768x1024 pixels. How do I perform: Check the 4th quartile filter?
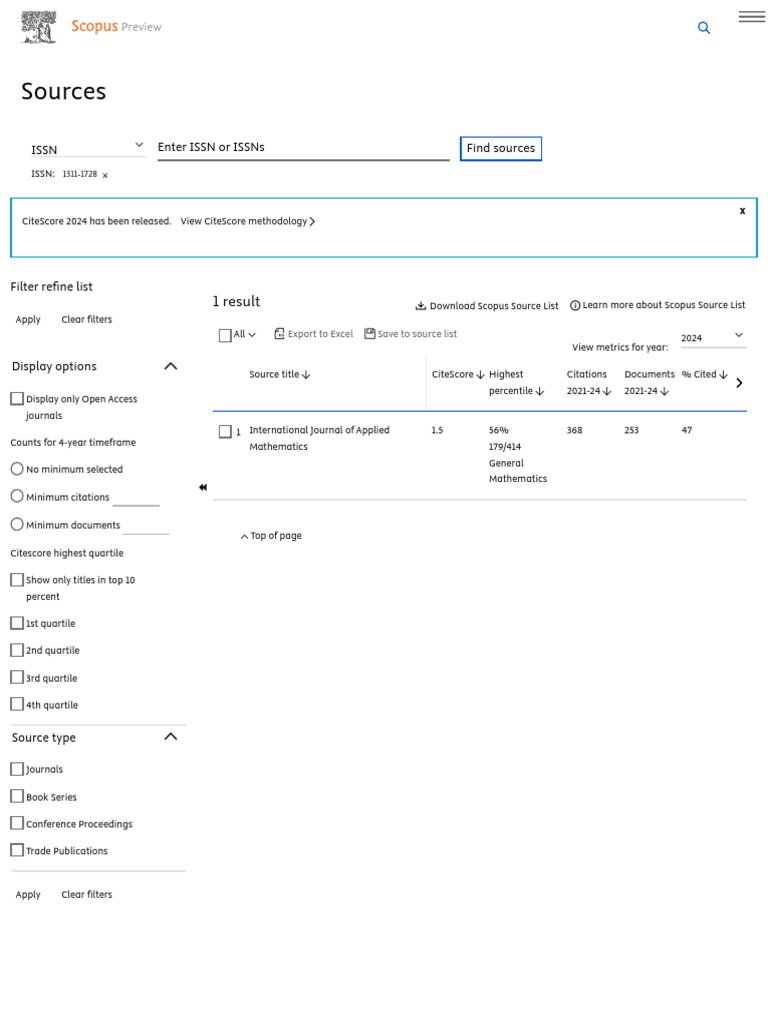(x=17, y=704)
